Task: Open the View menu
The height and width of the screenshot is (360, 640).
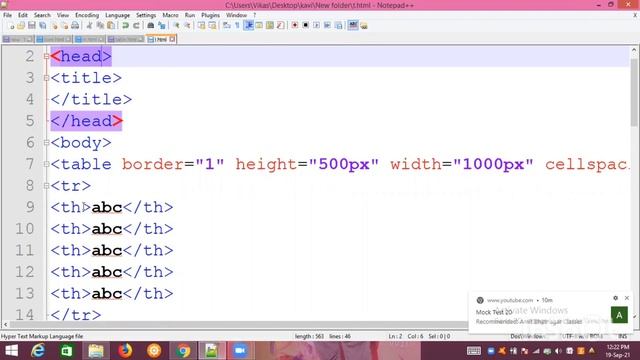Action: click(62, 15)
